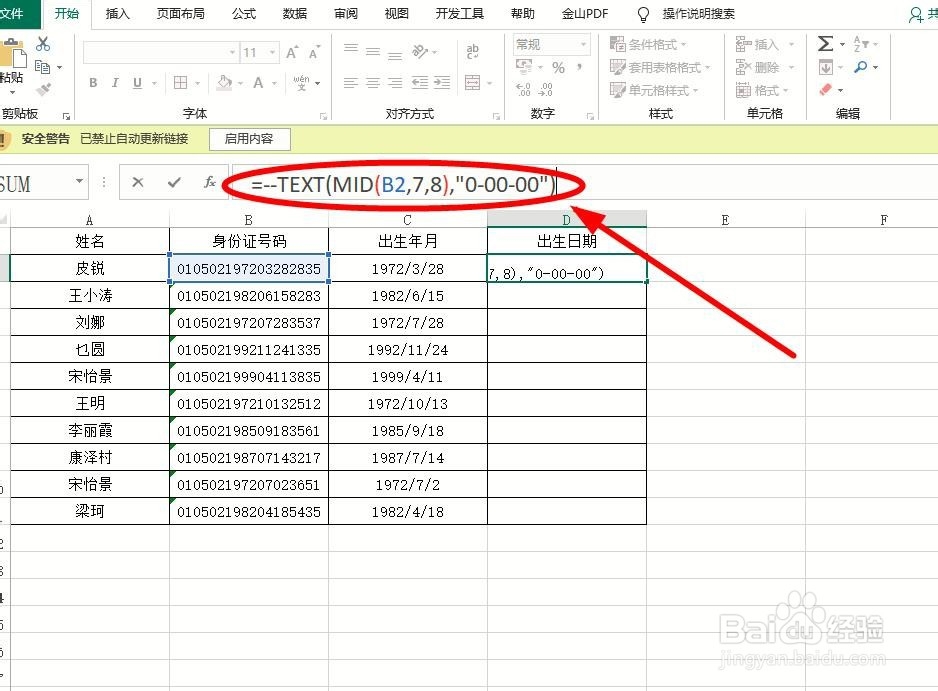Open the 金山PDF tab
The image size is (938, 691).
click(x=584, y=14)
